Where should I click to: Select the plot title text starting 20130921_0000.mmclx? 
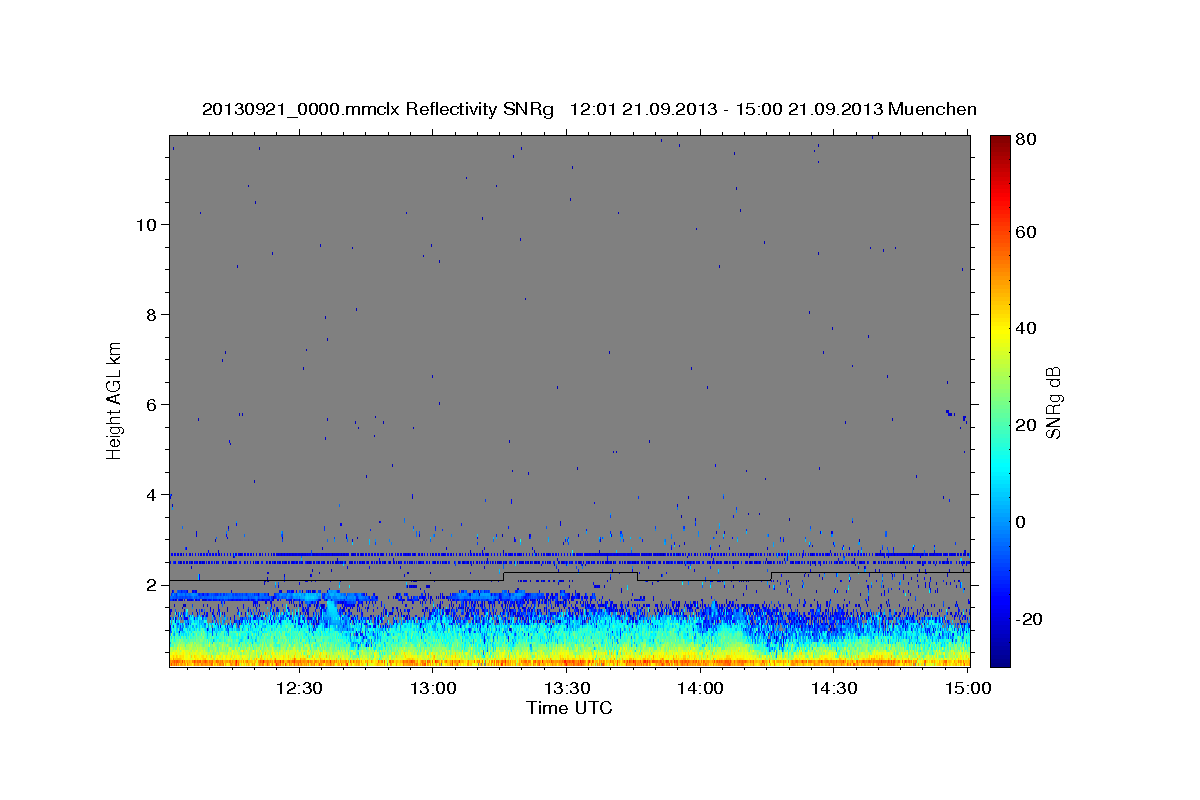589,109
